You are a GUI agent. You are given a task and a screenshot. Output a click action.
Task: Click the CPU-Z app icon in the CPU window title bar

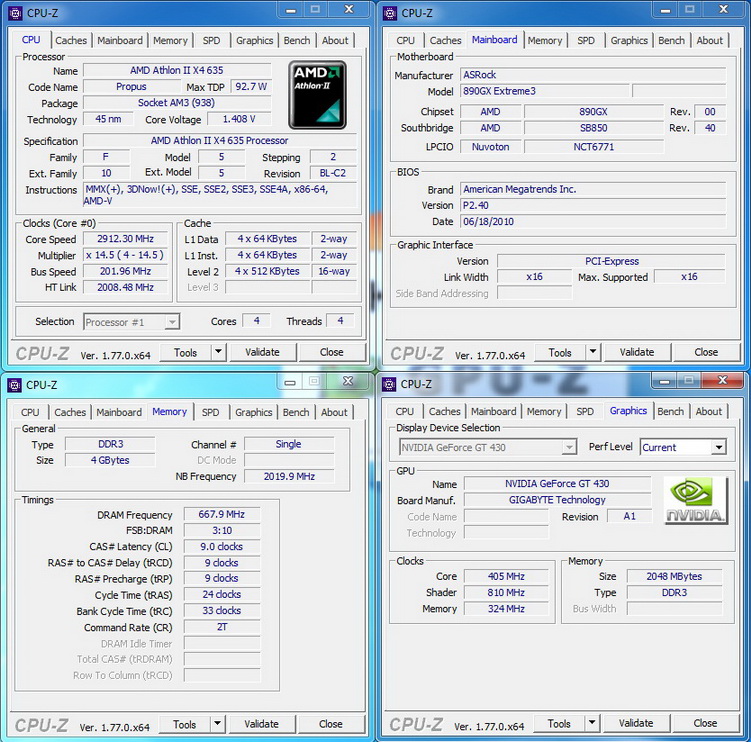(x=15, y=13)
